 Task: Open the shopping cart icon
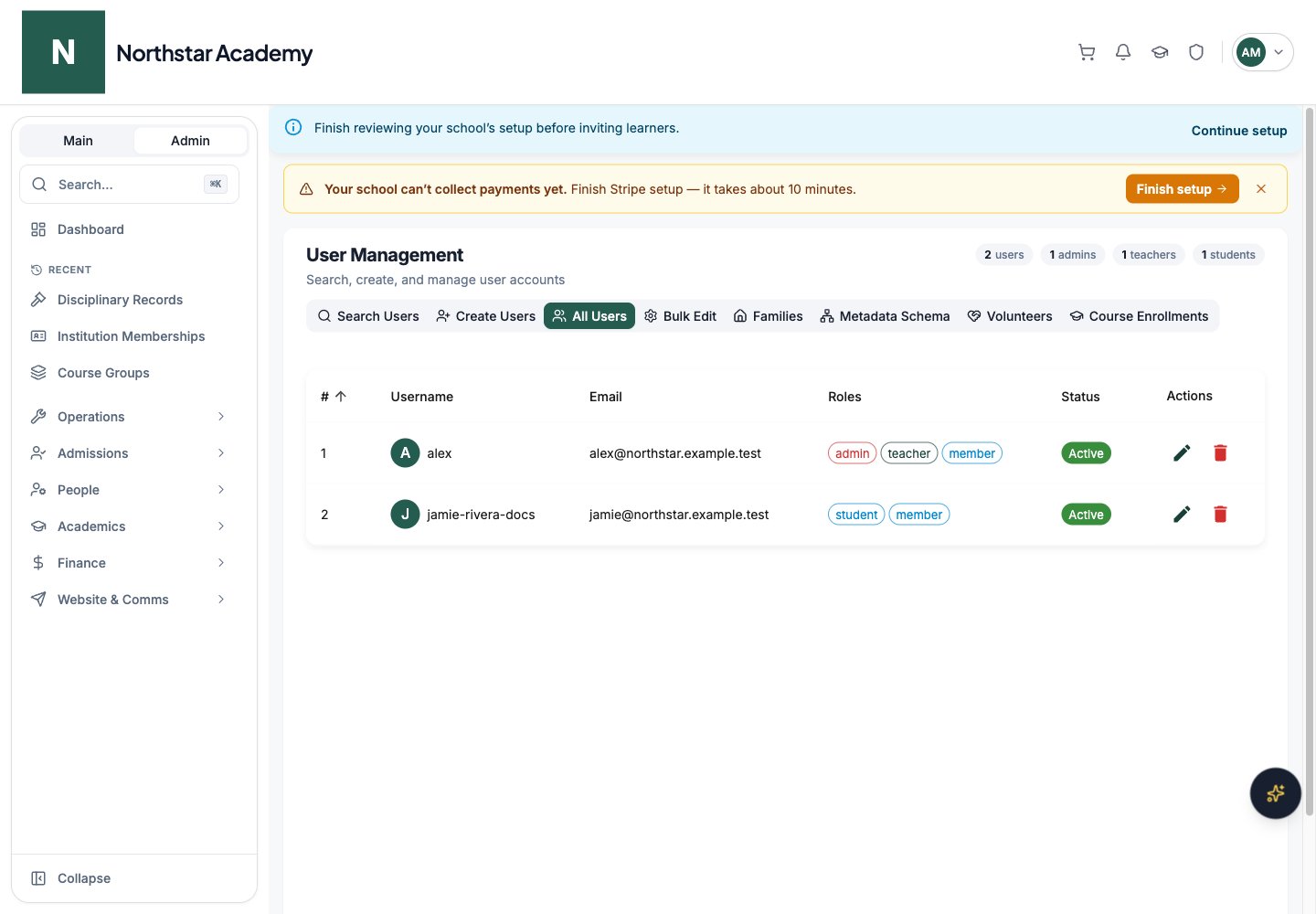tap(1087, 52)
